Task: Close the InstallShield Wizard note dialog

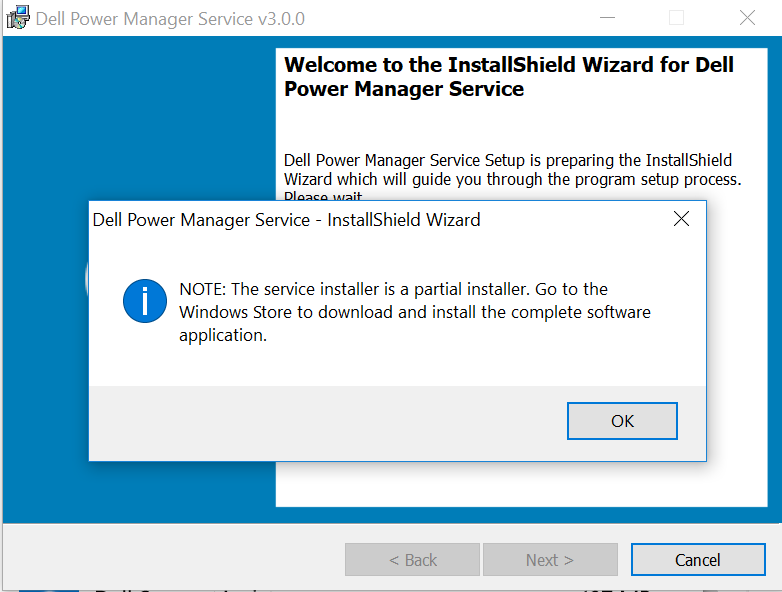Action: coord(681,218)
